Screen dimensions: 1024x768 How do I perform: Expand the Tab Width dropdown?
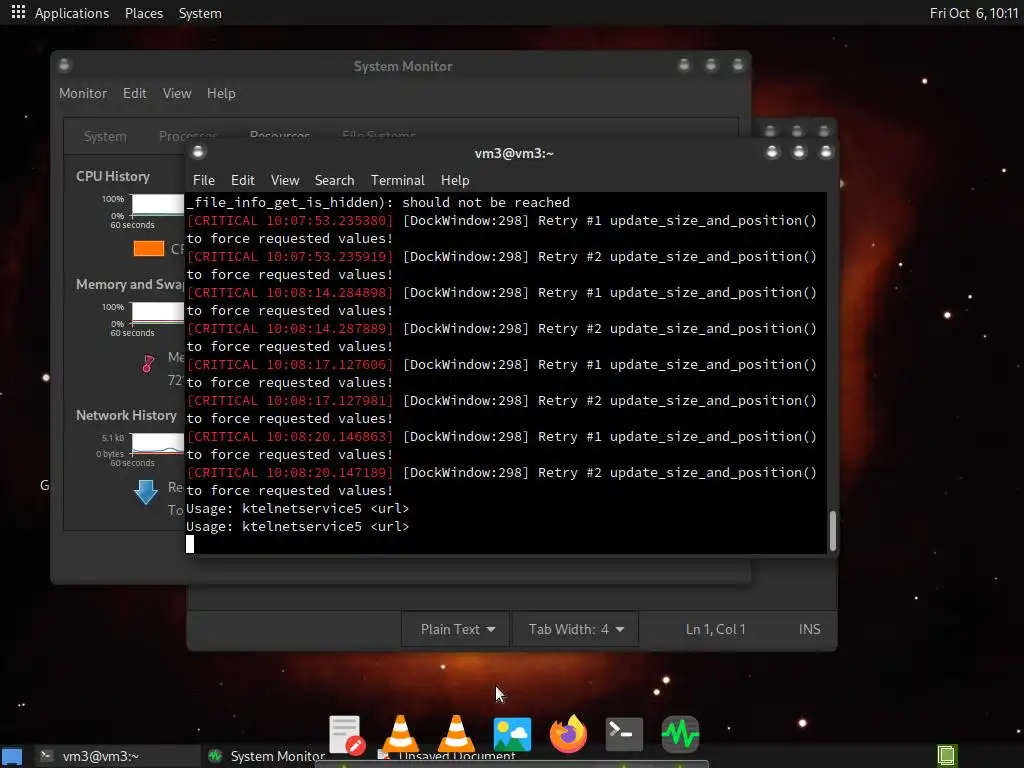(x=576, y=629)
